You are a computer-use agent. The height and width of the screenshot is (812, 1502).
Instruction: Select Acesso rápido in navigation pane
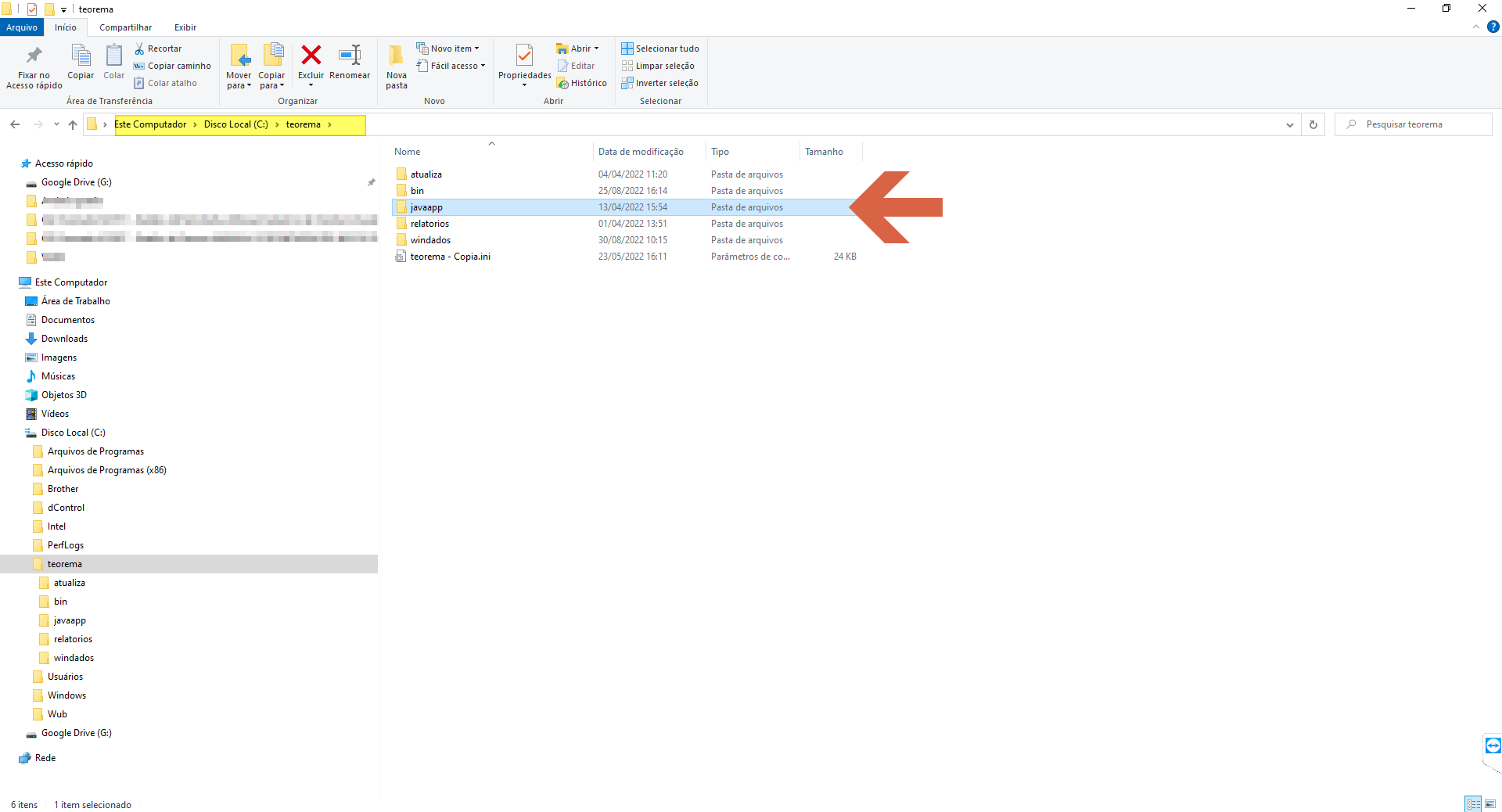64,163
